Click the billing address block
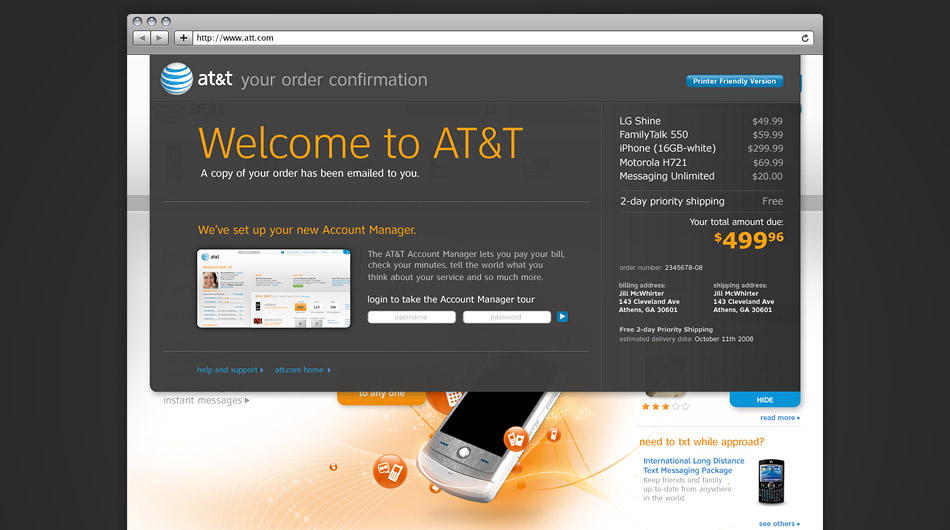The image size is (950, 530). point(649,297)
